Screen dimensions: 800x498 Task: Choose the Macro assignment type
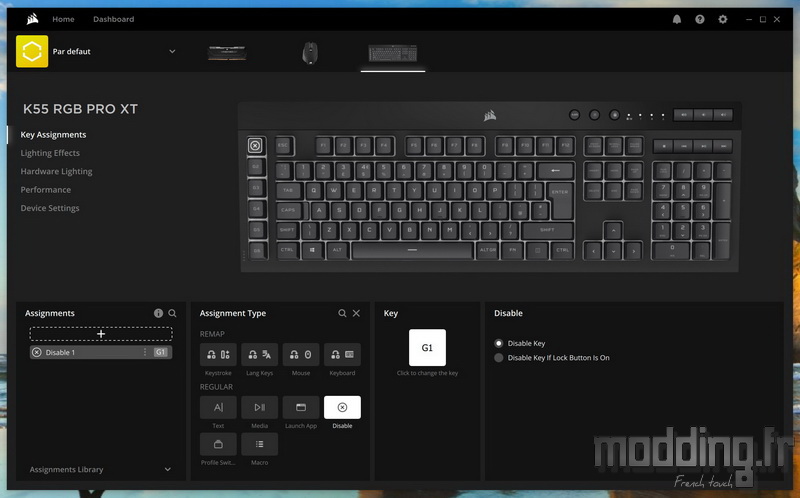pyautogui.click(x=259, y=444)
